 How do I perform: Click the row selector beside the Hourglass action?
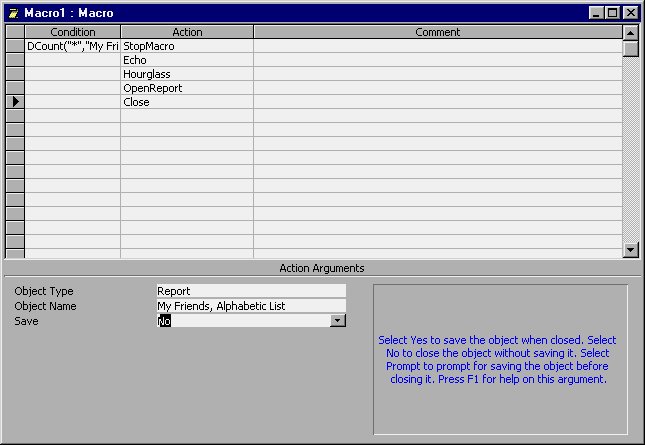click(14, 74)
